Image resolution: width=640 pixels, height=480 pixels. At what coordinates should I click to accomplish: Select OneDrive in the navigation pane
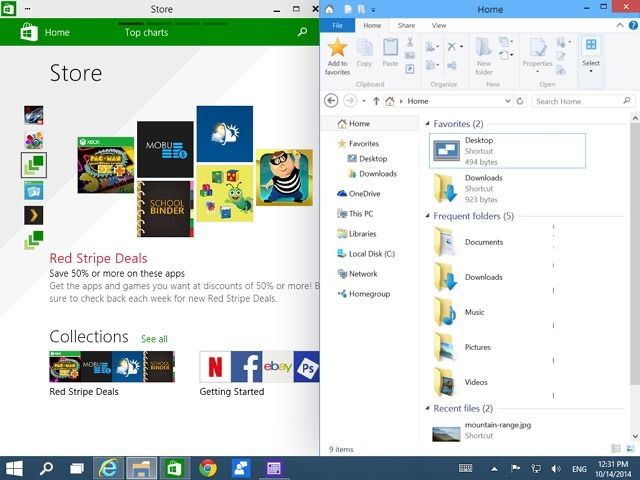tap(364, 194)
